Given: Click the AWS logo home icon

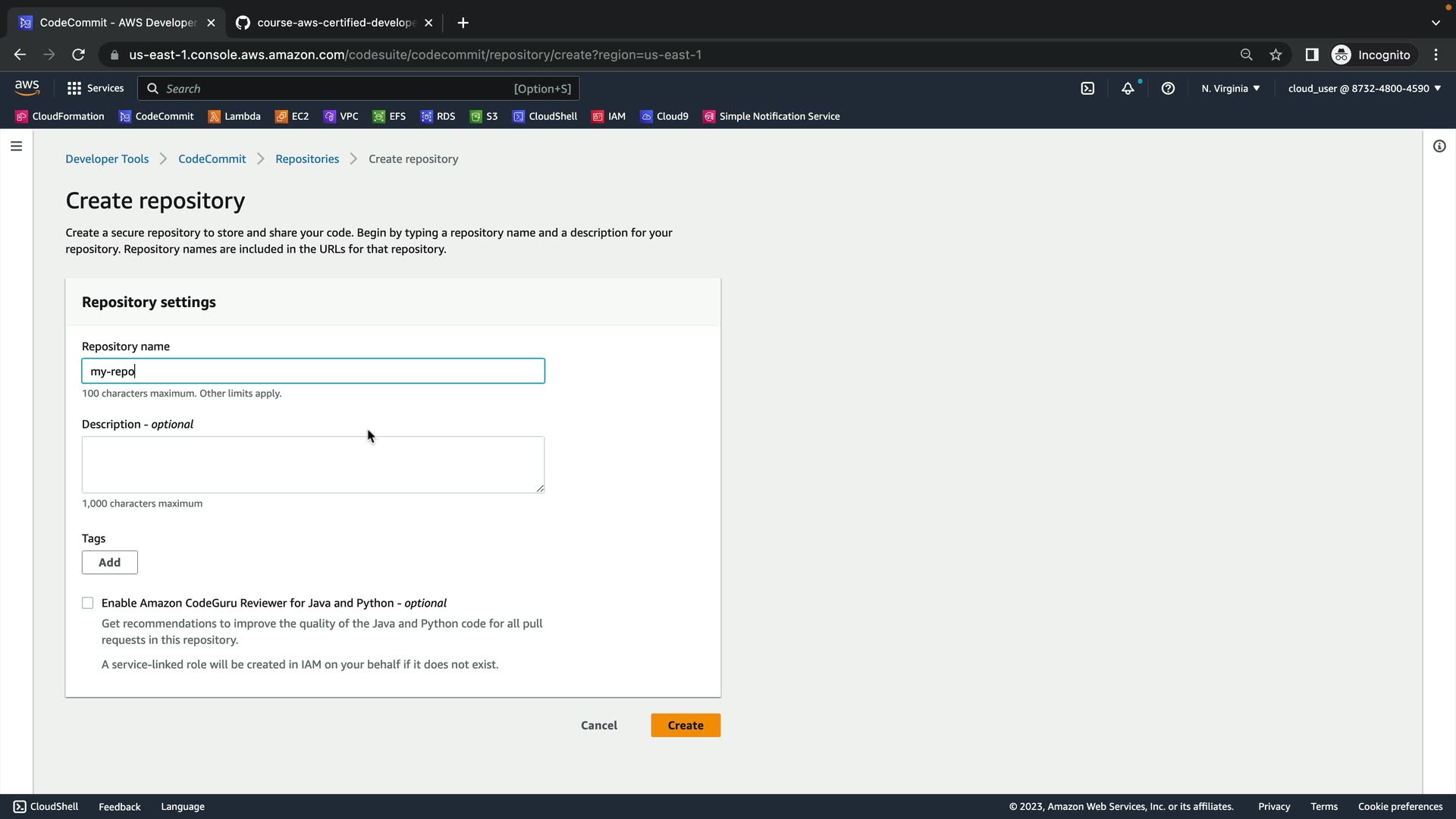Looking at the screenshot, I should click(27, 89).
